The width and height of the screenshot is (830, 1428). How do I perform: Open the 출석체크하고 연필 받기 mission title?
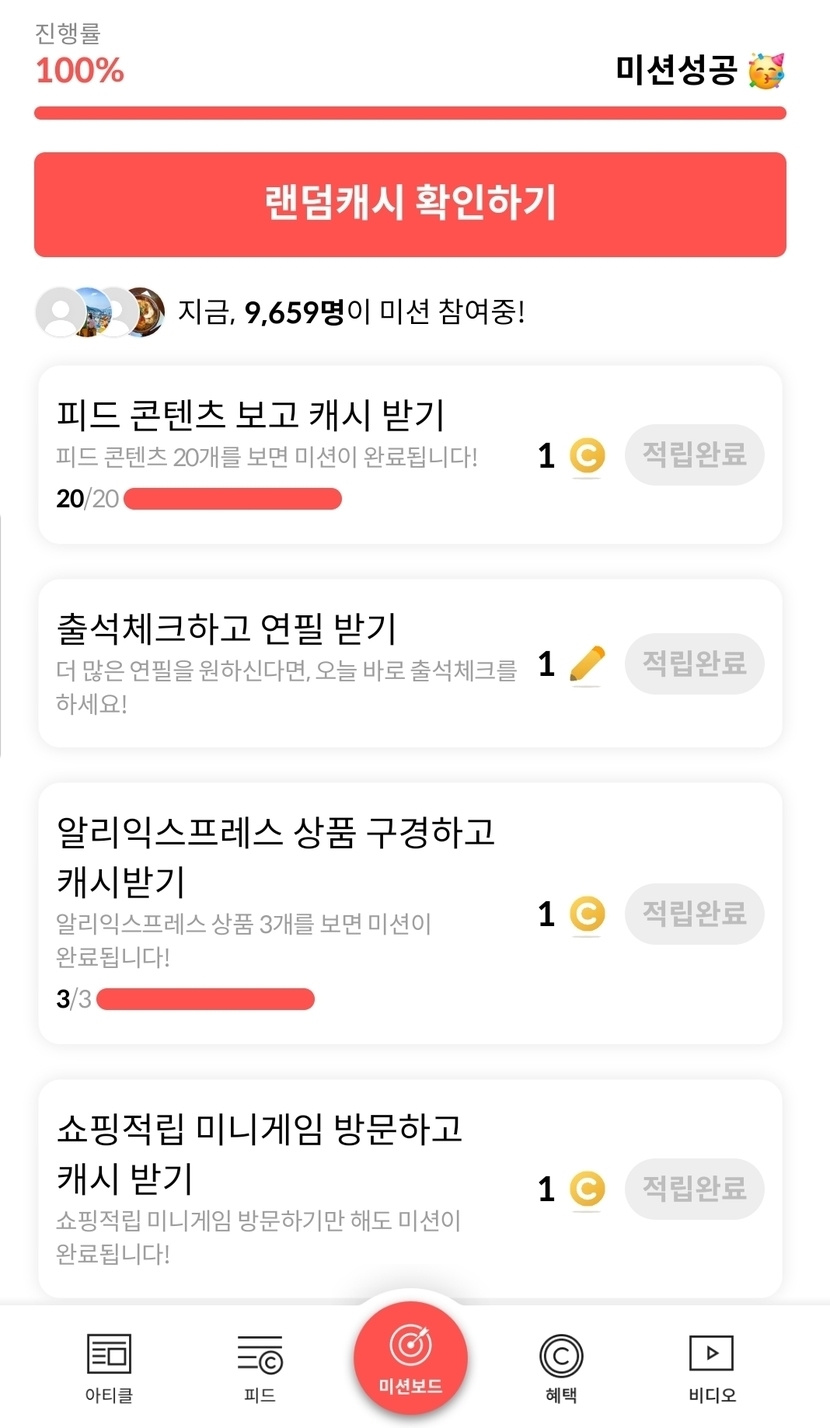(227, 629)
